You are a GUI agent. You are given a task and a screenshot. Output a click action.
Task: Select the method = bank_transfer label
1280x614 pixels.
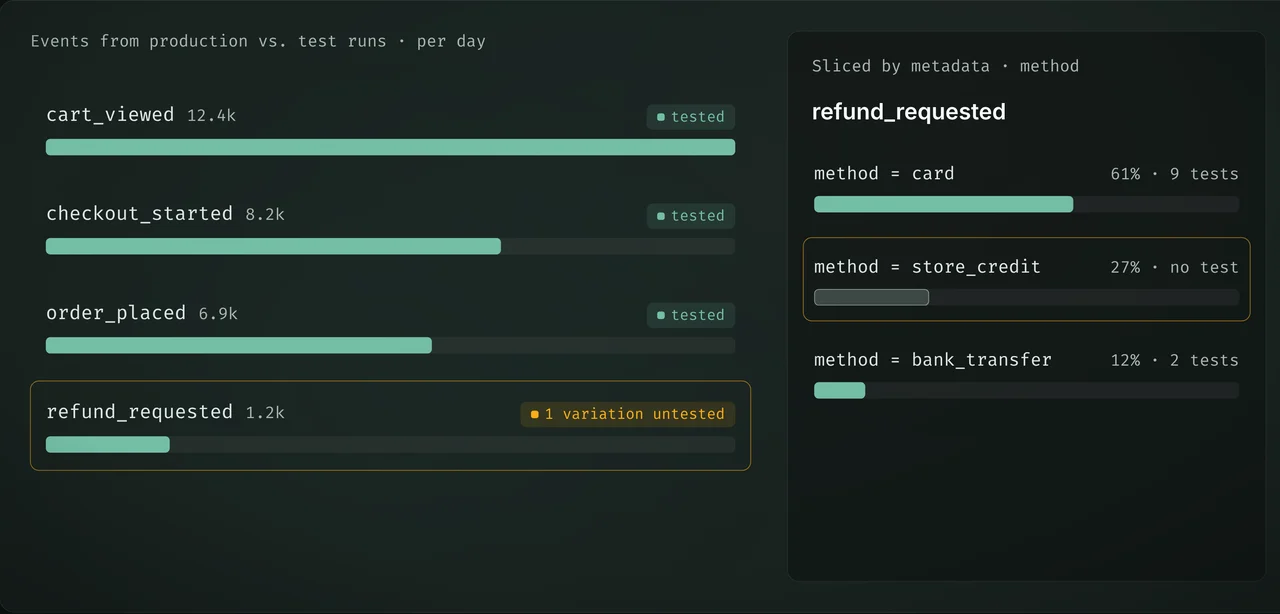tap(933, 360)
